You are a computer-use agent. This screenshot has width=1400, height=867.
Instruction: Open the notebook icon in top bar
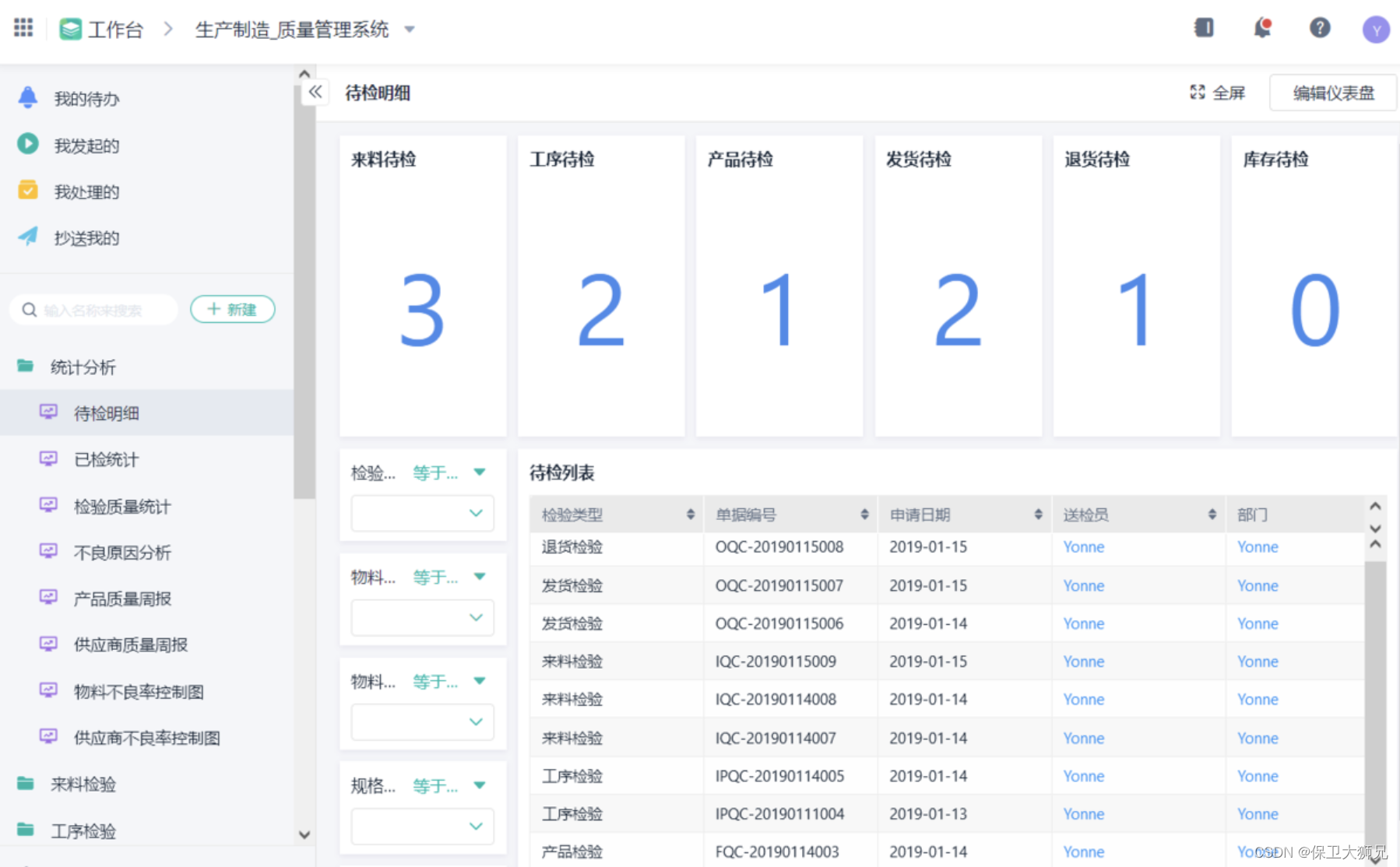[1204, 28]
